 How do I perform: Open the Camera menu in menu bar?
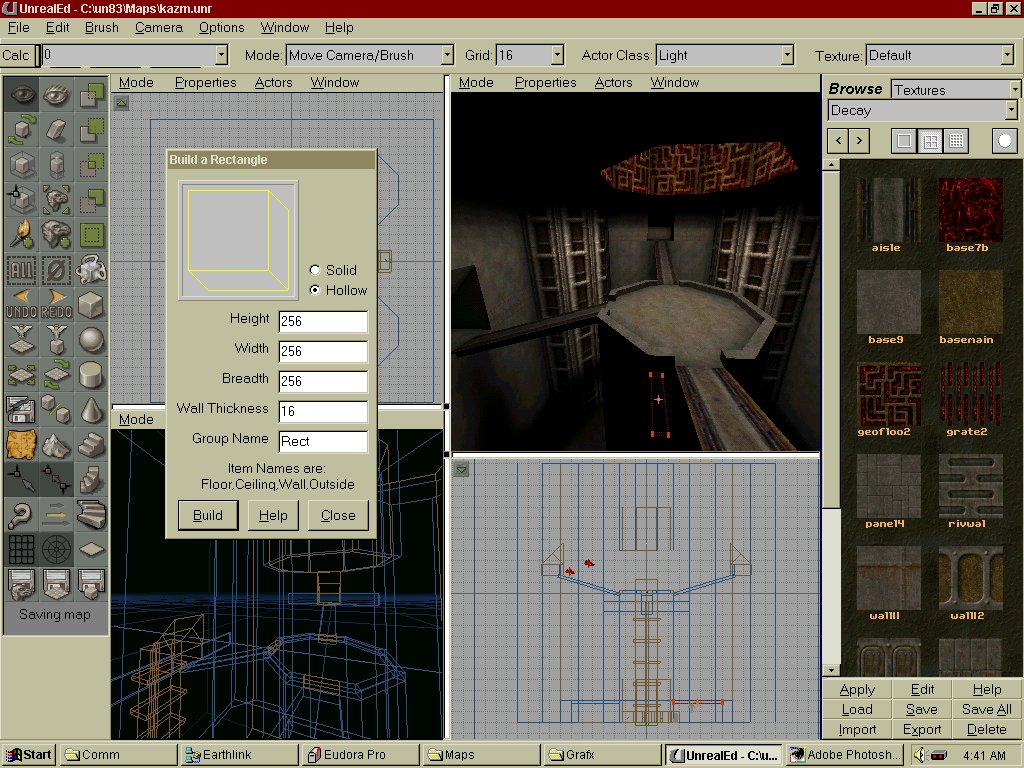pos(158,27)
